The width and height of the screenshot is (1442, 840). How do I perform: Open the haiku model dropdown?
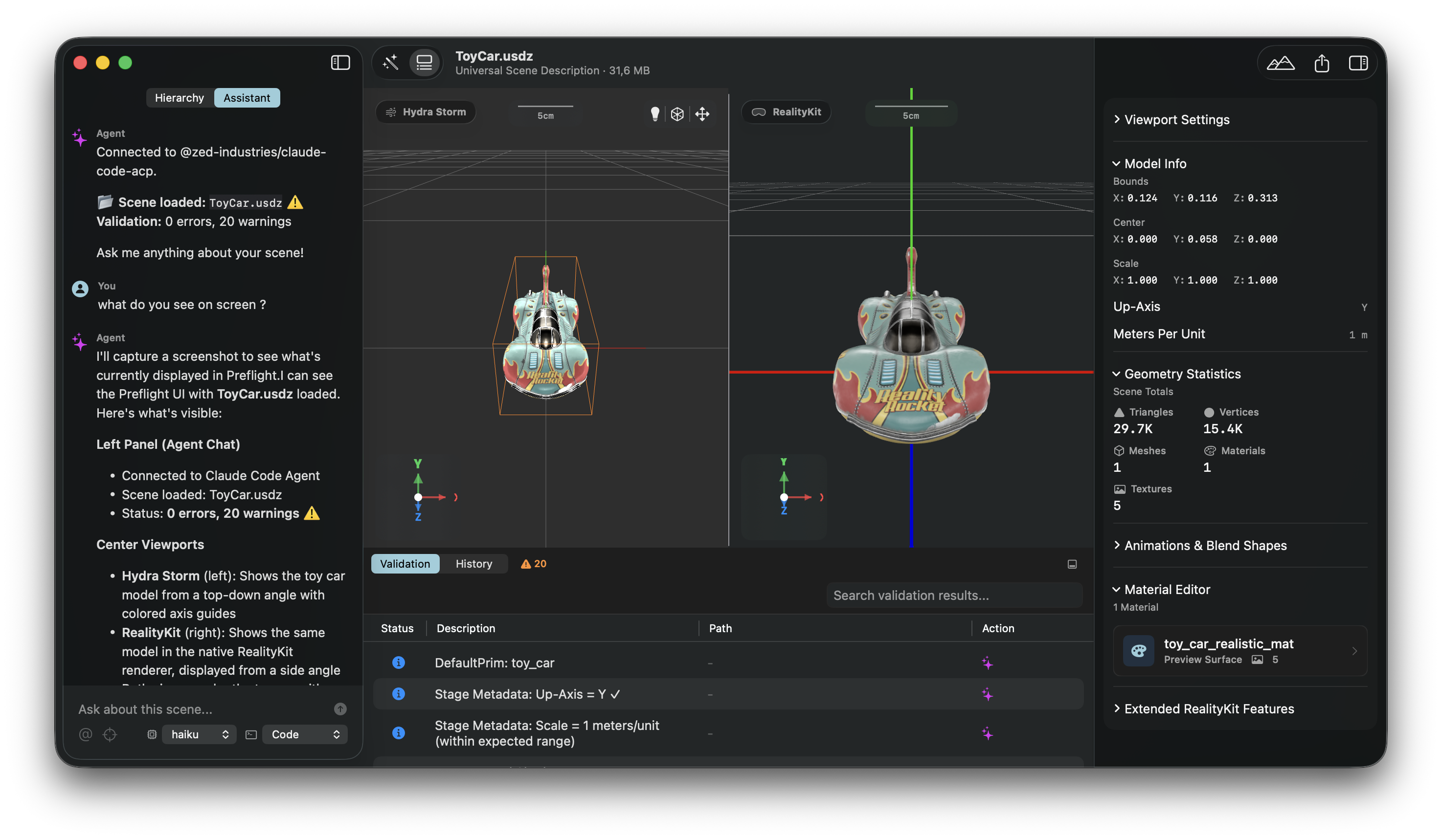click(199, 734)
